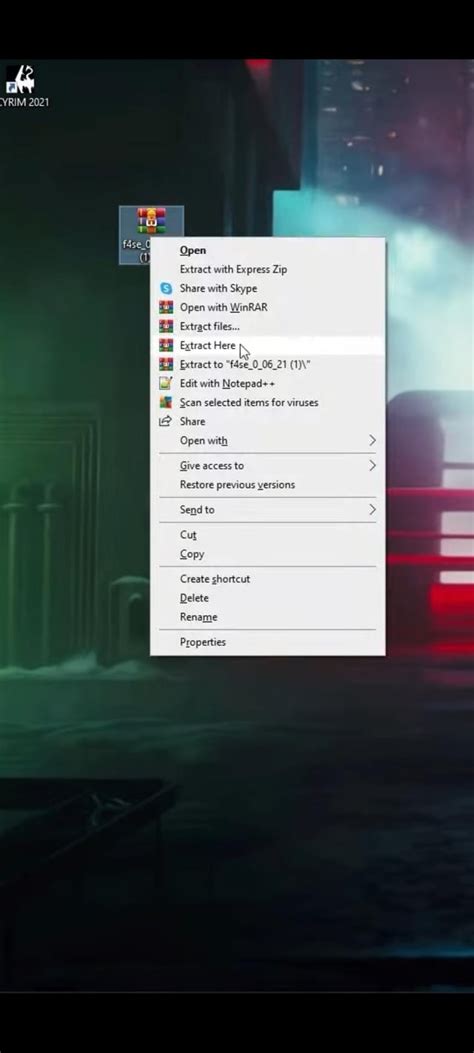Open the Send to entry
The height and width of the screenshot is (1053, 474).
click(x=197, y=510)
